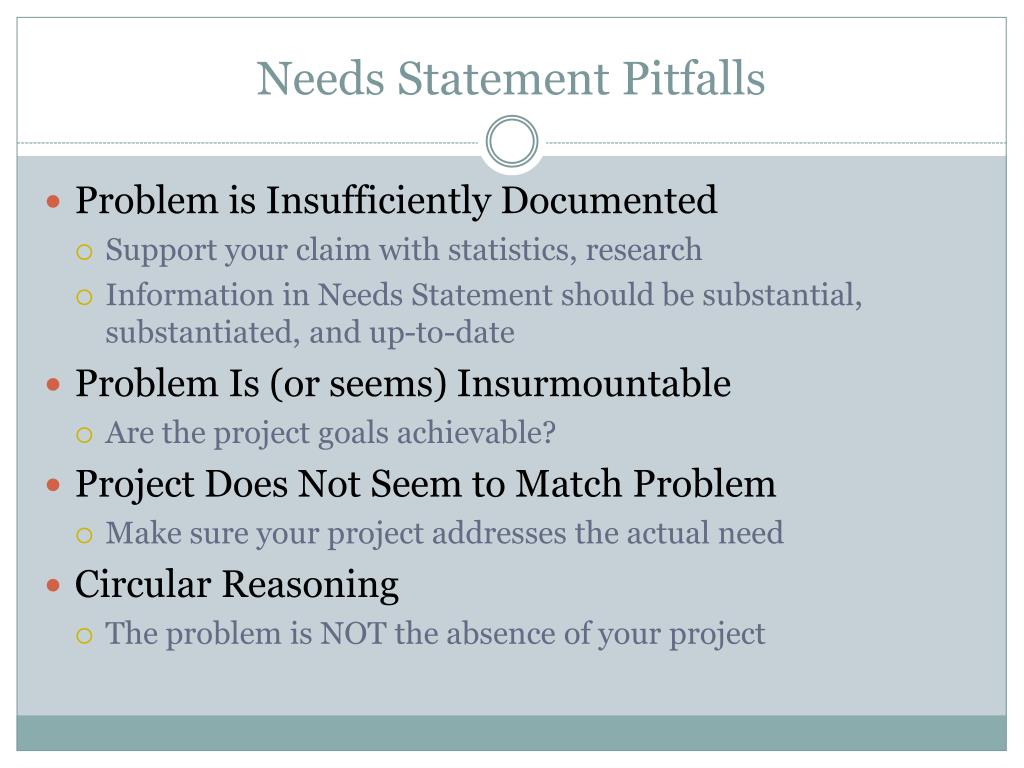Viewport: 1024px width, 768px height.
Task: Click the decorative circle under the title
Action: coord(512,141)
